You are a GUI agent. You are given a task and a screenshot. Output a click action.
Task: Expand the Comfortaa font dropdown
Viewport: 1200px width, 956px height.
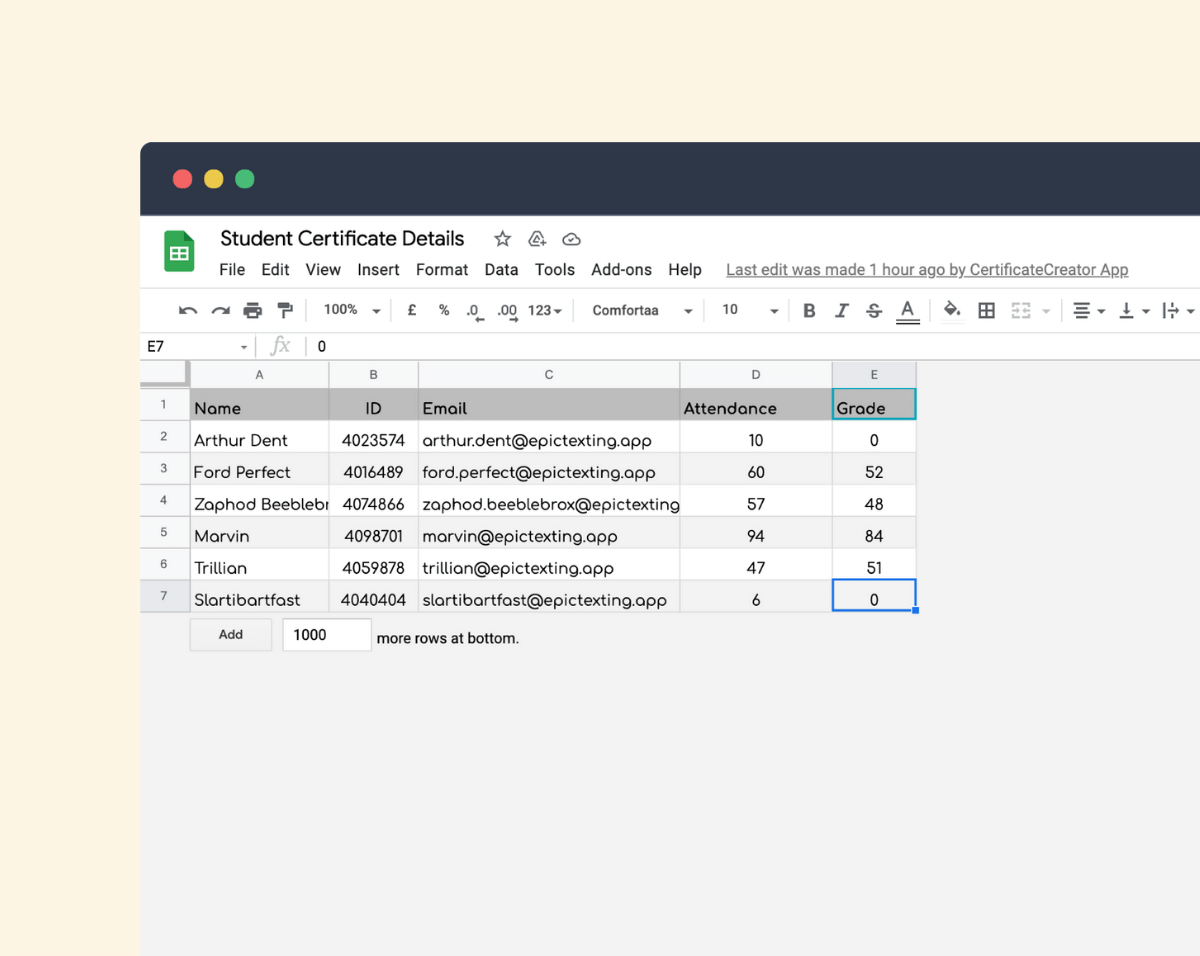642,311
